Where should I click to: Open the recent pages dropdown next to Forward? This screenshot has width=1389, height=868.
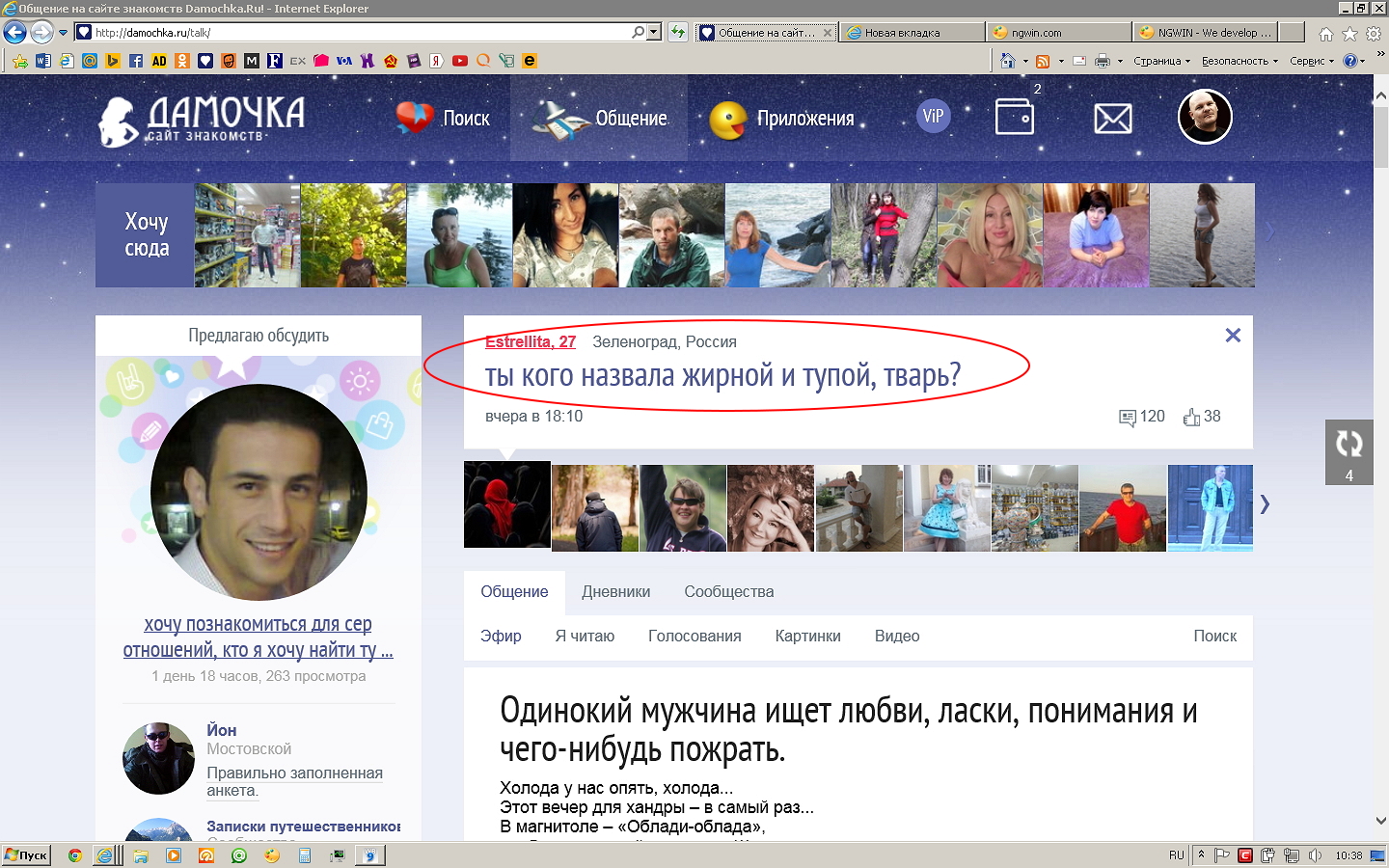point(64,33)
